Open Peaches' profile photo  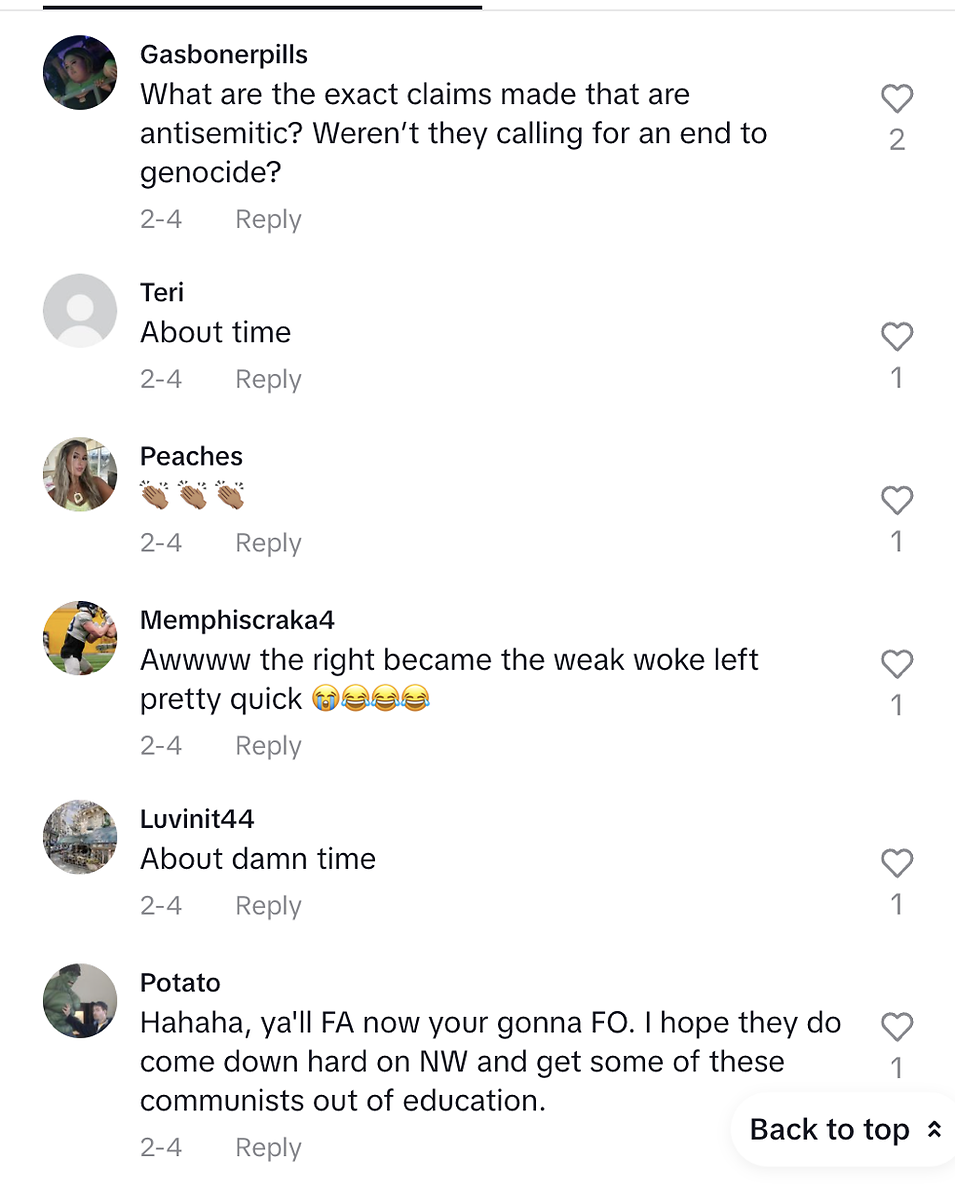pyautogui.click(x=80, y=474)
